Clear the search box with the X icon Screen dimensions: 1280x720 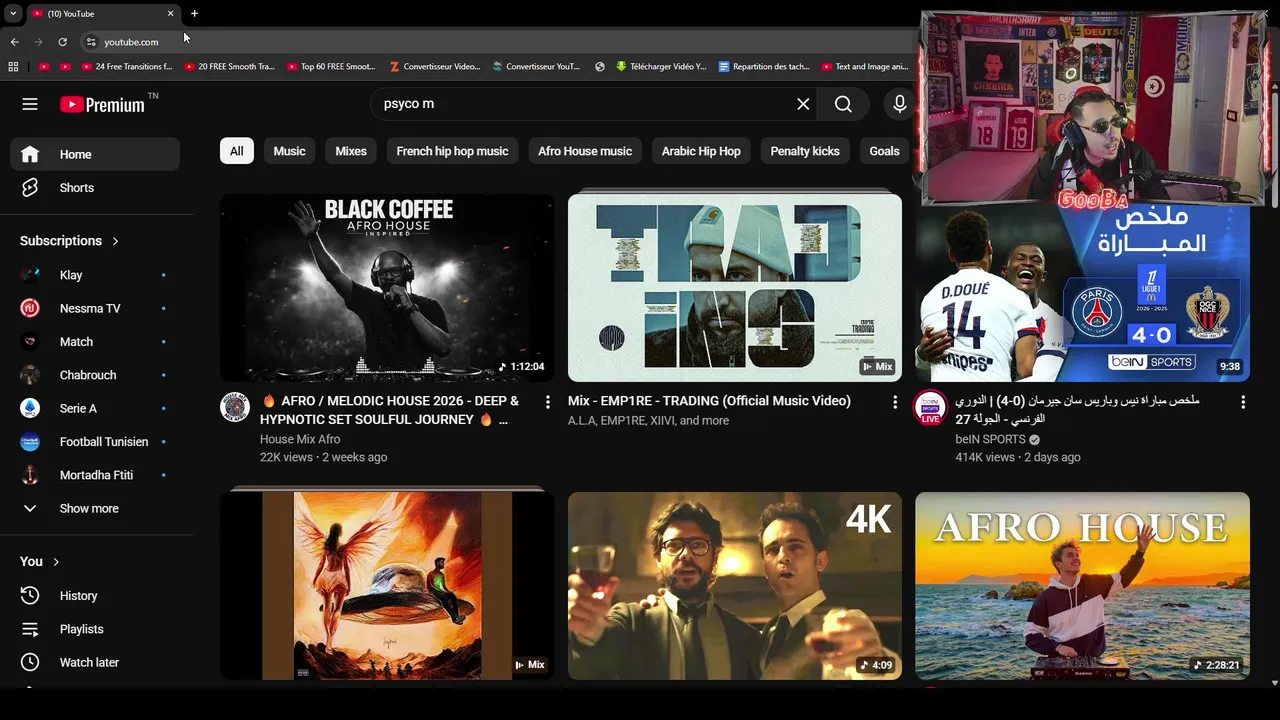click(x=803, y=104)
